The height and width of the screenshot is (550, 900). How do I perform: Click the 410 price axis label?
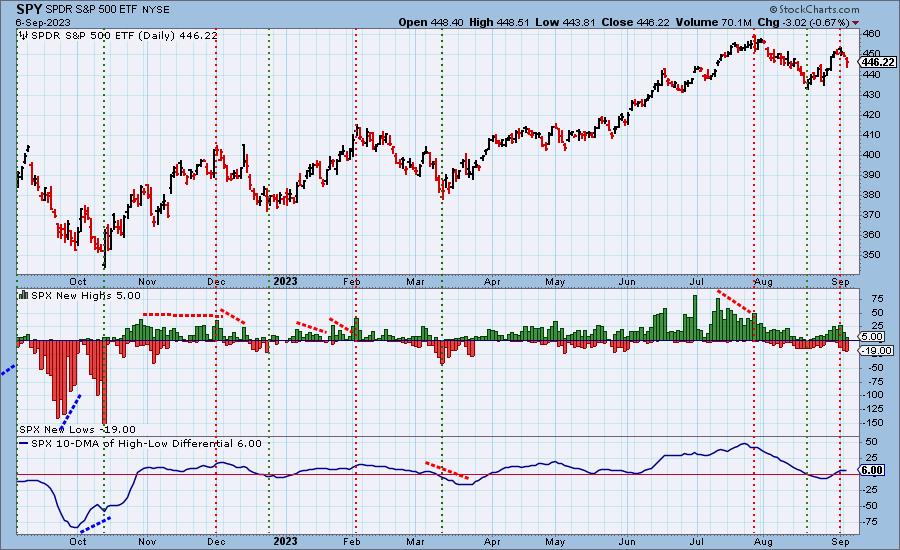871,134
